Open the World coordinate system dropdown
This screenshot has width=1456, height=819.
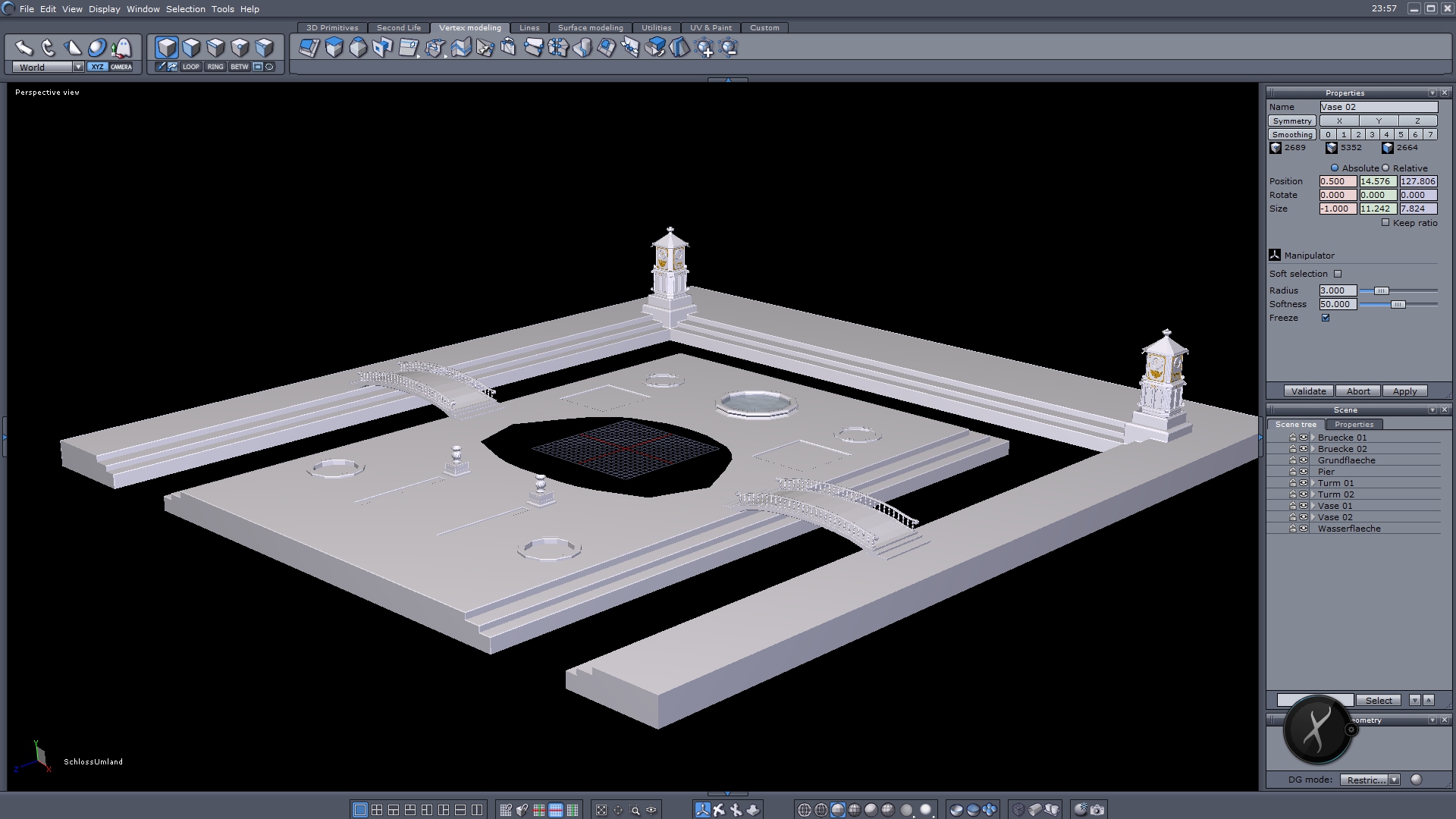click(77, 67)
